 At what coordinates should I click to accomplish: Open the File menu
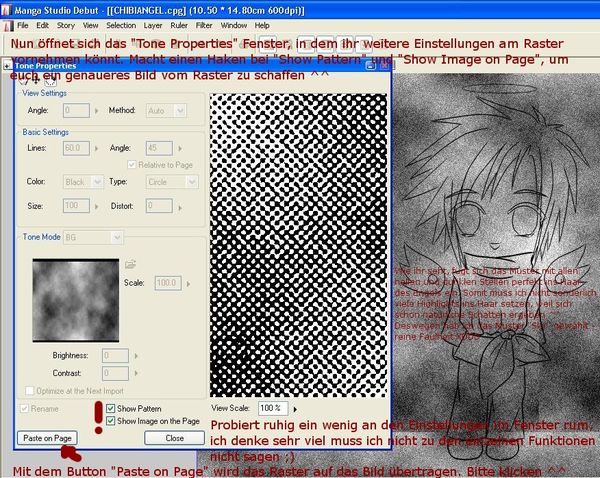23,25
